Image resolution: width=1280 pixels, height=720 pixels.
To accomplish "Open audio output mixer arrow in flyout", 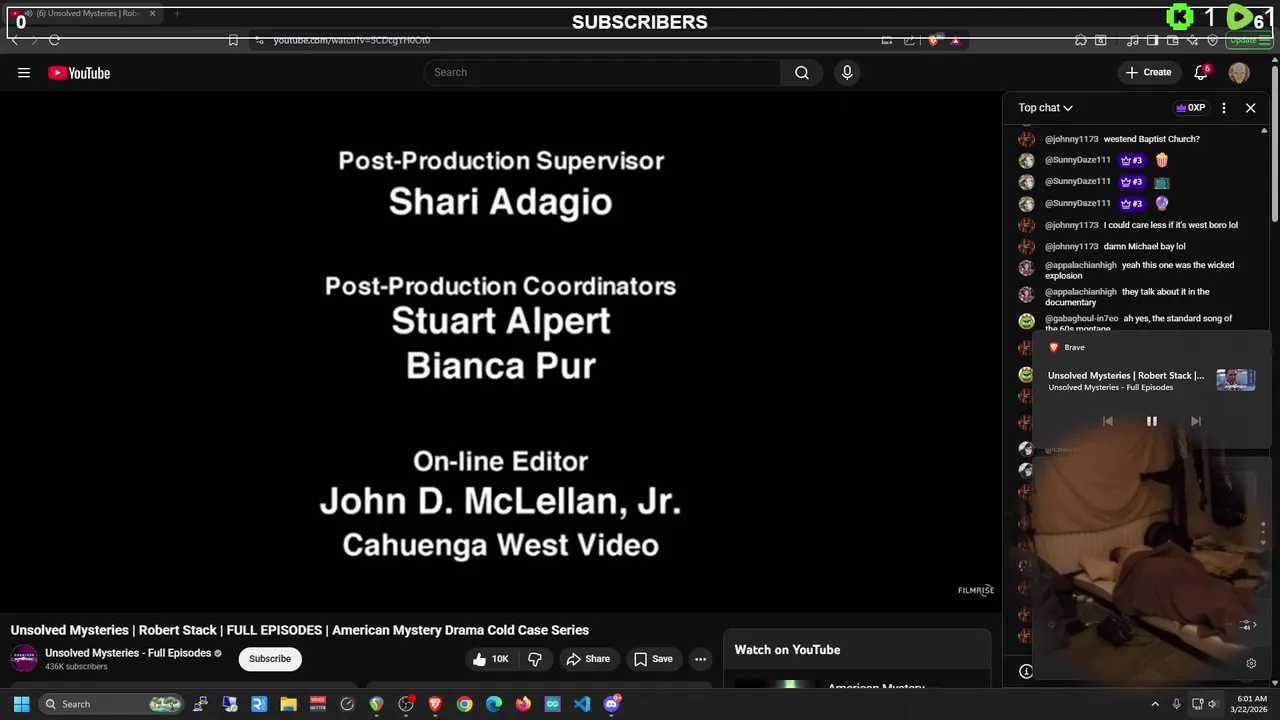I will pos(1246,625).
